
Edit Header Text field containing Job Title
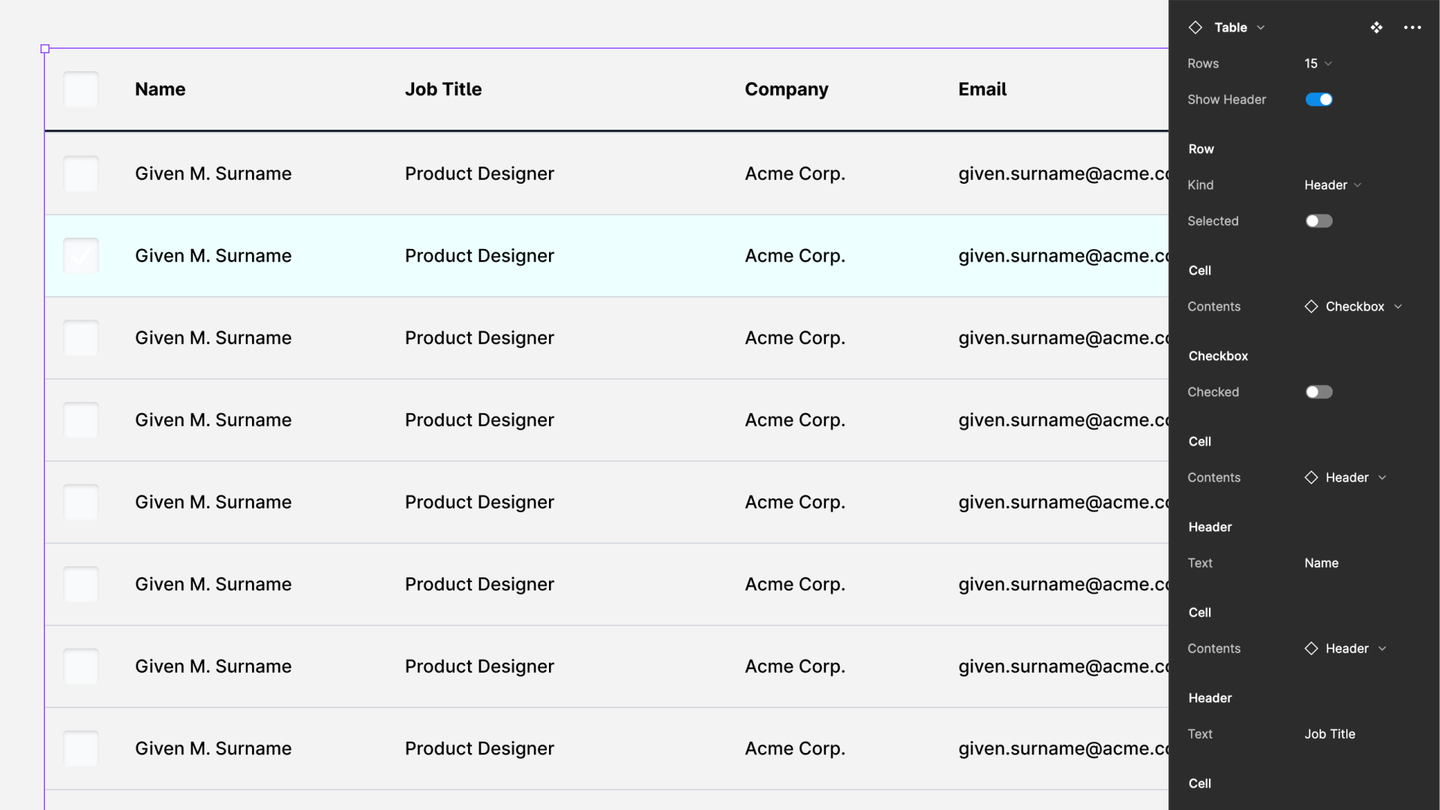click(x=1329, y=734)
